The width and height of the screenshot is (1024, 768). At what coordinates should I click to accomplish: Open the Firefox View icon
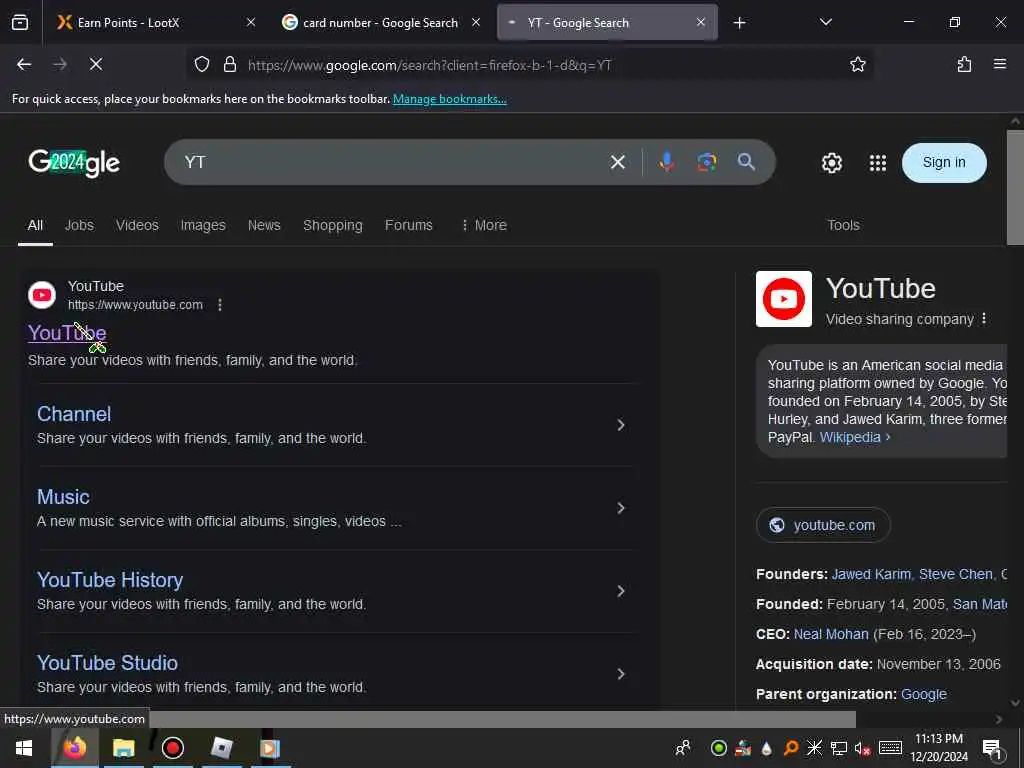click(20, 22)
